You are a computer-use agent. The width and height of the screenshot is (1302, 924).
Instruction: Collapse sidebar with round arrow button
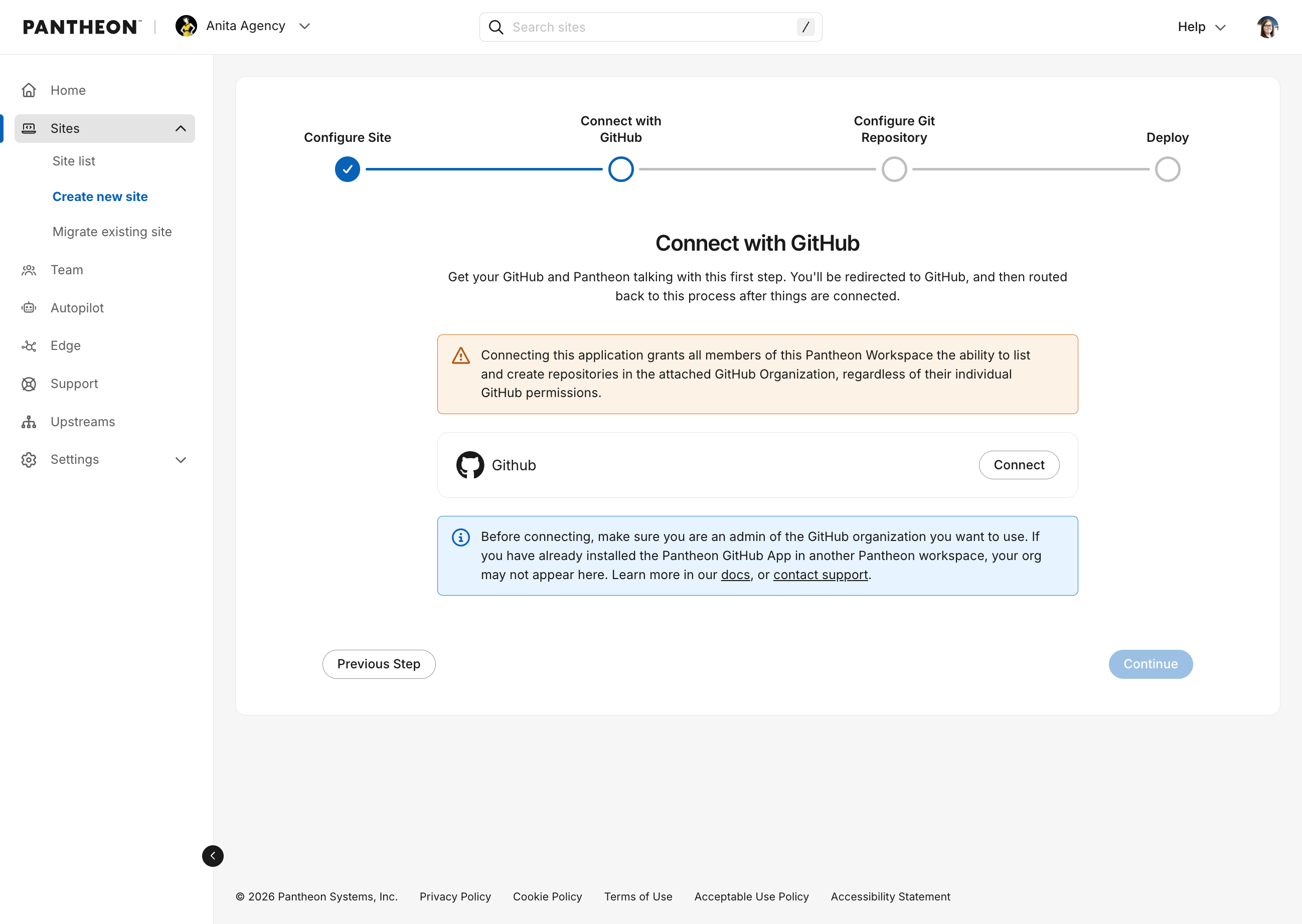pos(213,856)
